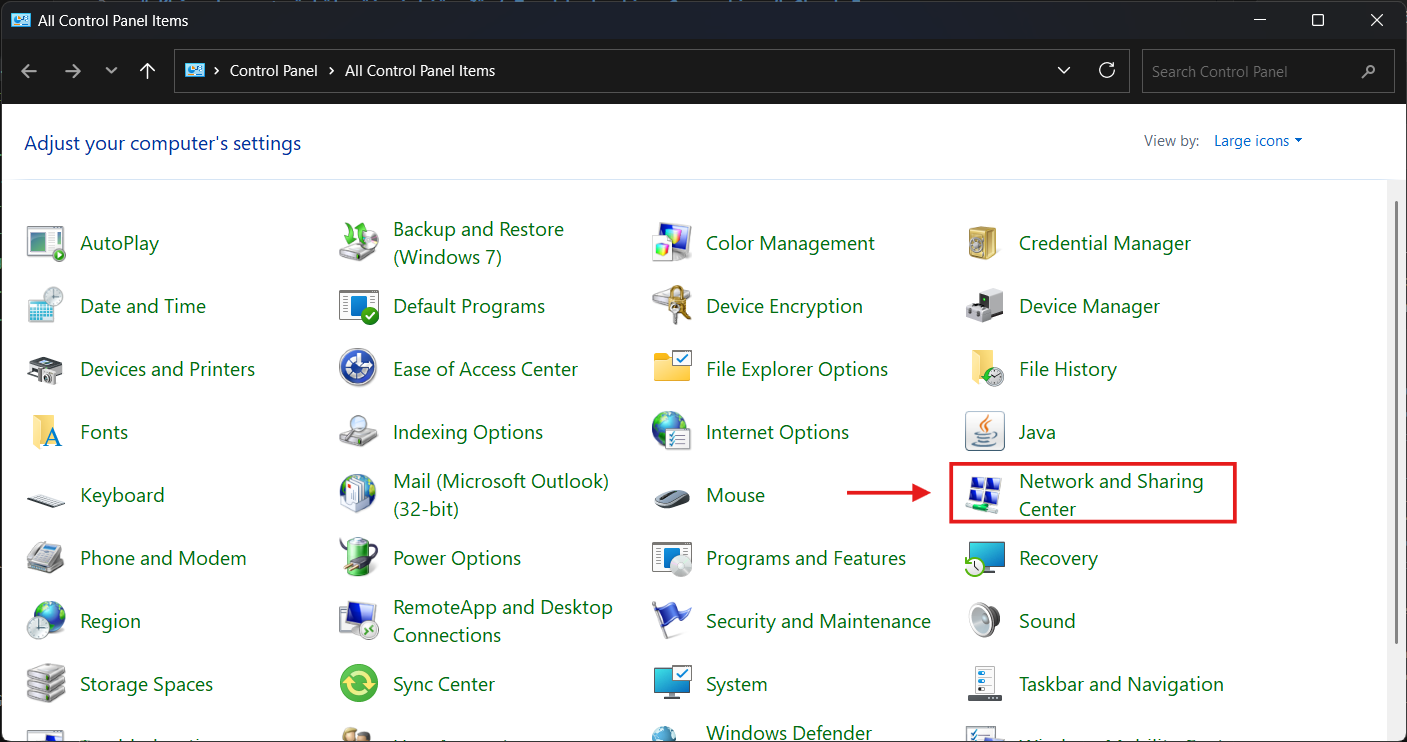The height and width of the screenshot is (742, 1407).
Task: Open the Programs and Features link
Action: 806,558
